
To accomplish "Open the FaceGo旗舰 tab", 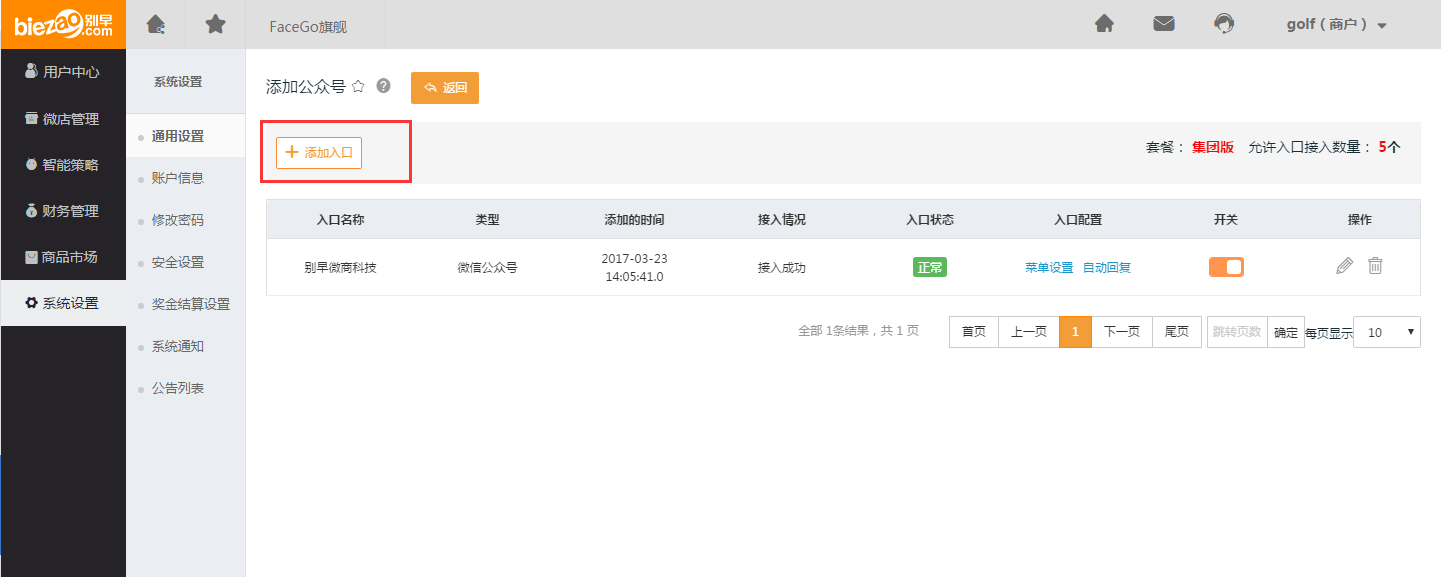I will pyautogui.click(x=308, y=27).
